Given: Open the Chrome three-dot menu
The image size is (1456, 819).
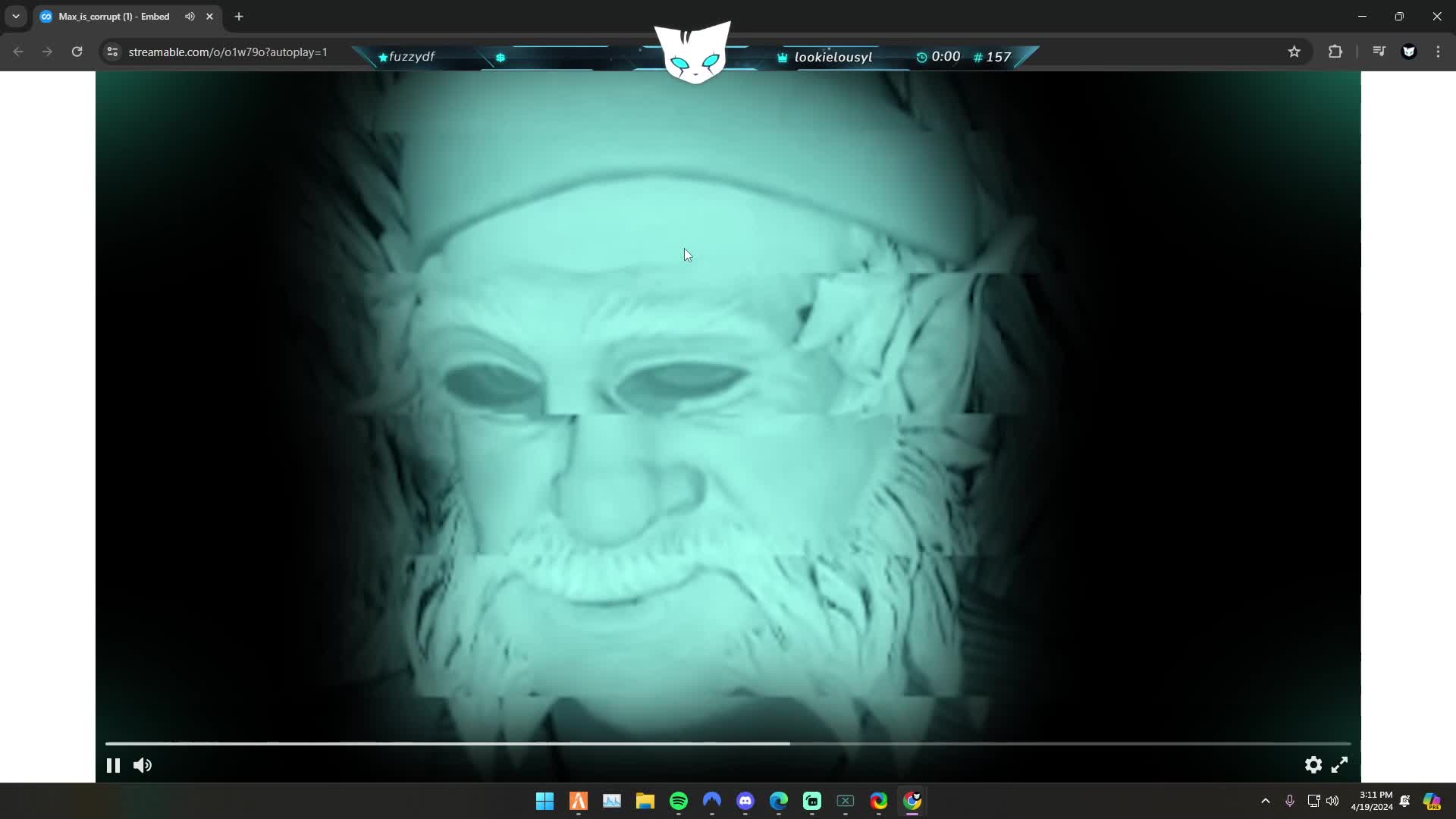Looking at the screenshot, I should click(1439, 52).
